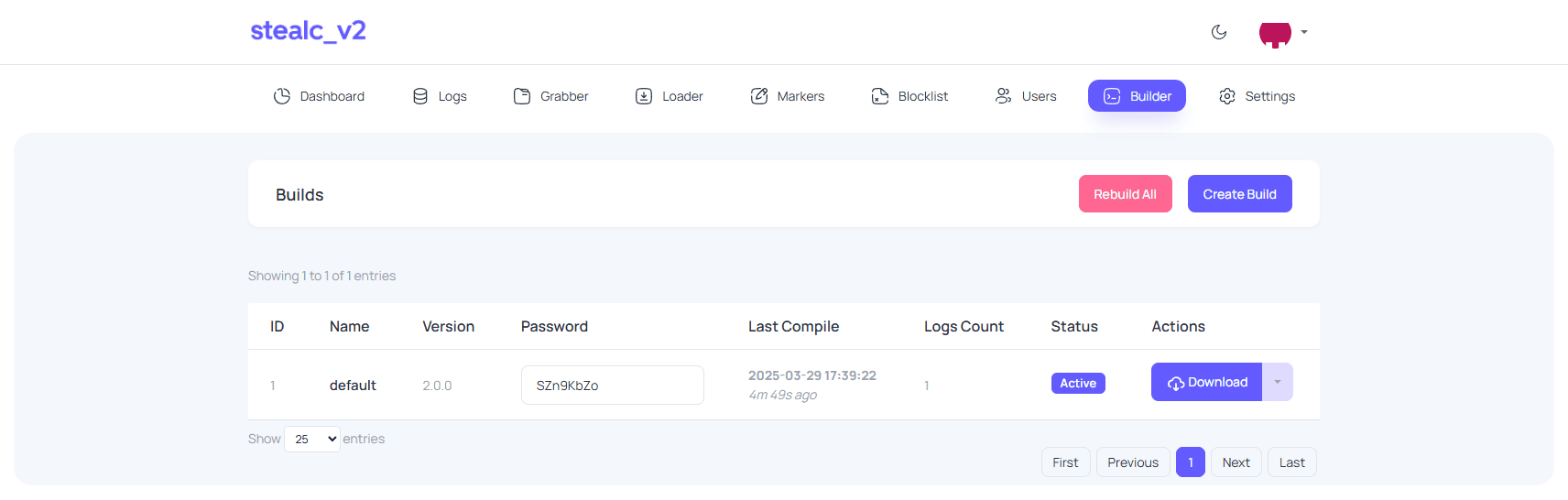1568x500 pixels.
Task: Click the Users people icon
Action: [1004, 96]
